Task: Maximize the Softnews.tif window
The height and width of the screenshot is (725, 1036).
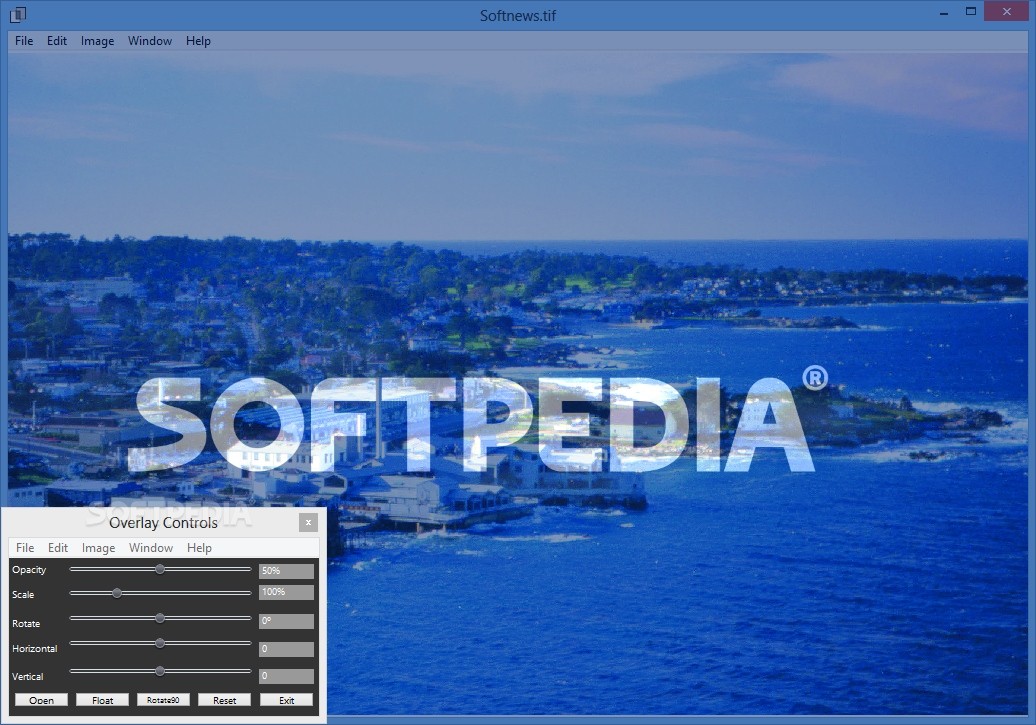Action: pos(971,11)
